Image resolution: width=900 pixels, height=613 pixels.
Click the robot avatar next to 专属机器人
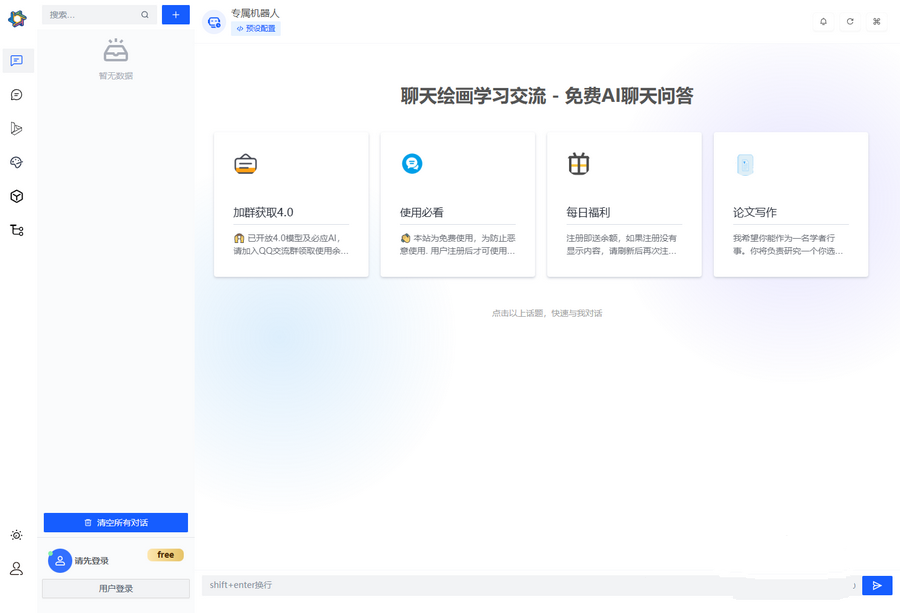(213, 20)
